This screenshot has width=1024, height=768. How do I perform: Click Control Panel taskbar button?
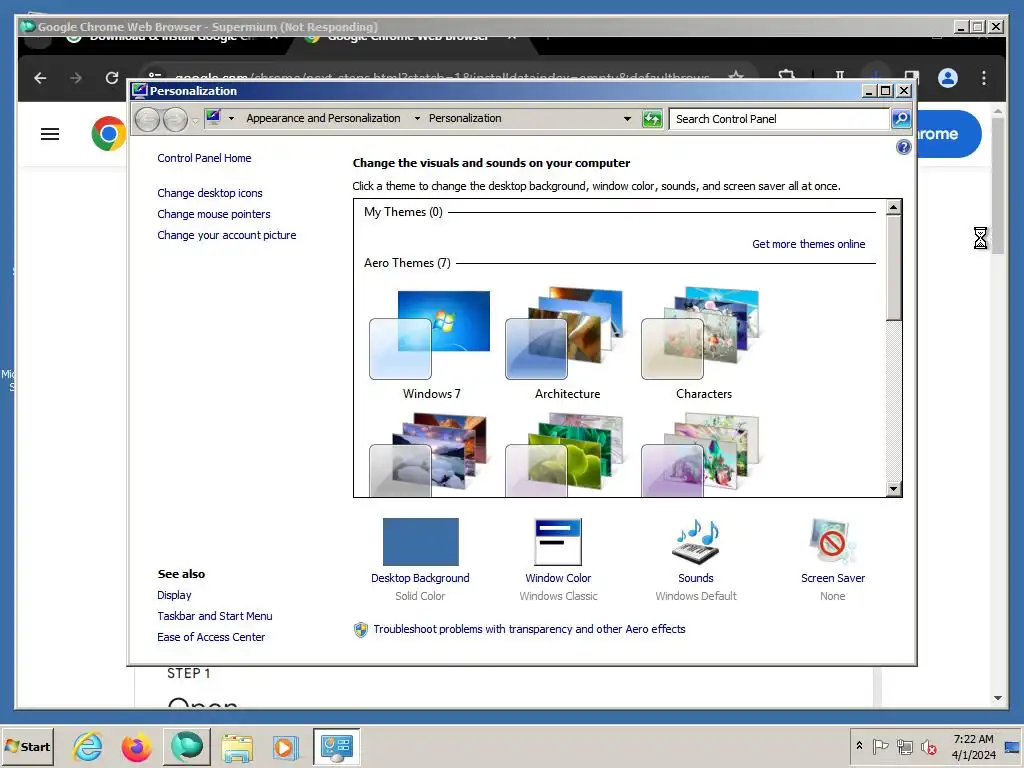click(x=336, y=746)
